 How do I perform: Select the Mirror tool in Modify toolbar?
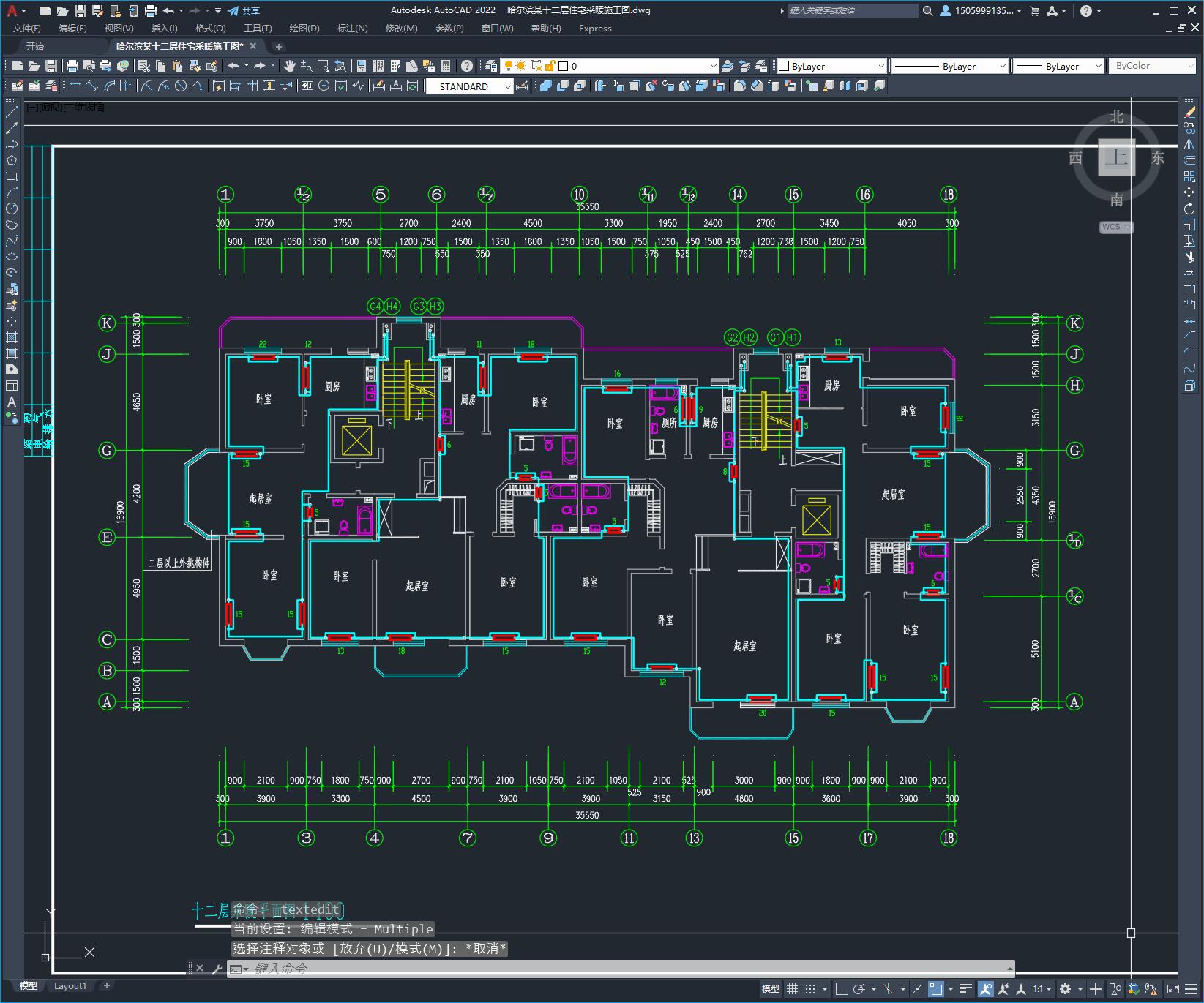click(x=1189, y=144)
